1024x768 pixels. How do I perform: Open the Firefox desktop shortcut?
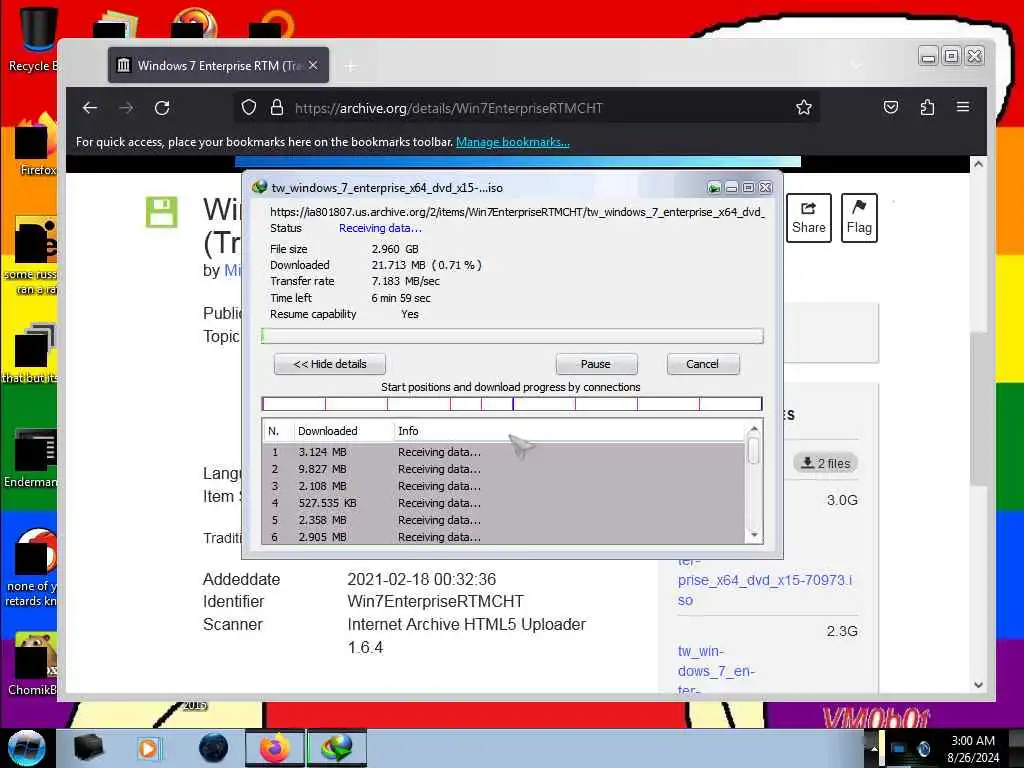click(x=37, y=145)
